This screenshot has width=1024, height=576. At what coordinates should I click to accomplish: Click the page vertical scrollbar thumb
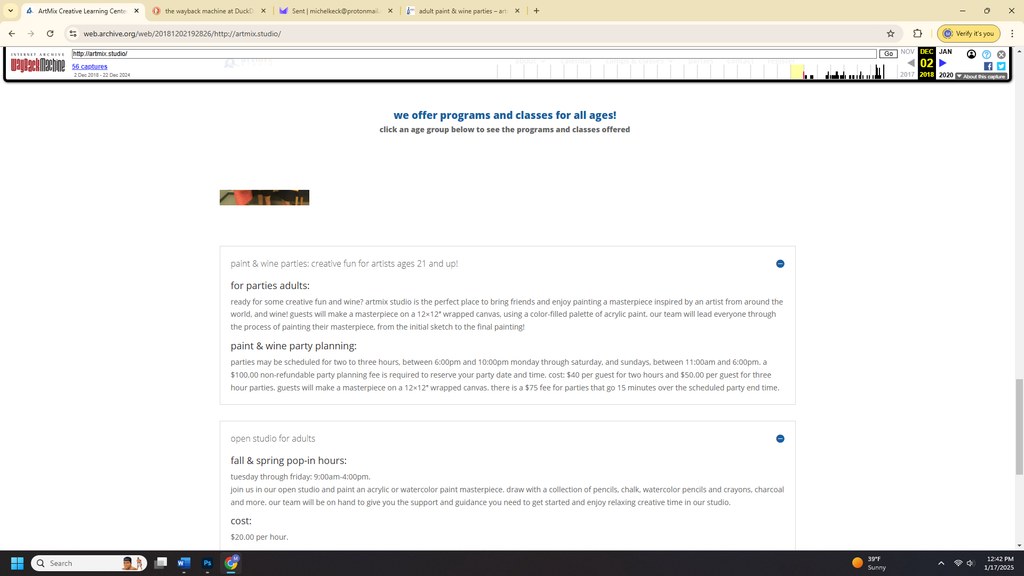pos(1019,426)
